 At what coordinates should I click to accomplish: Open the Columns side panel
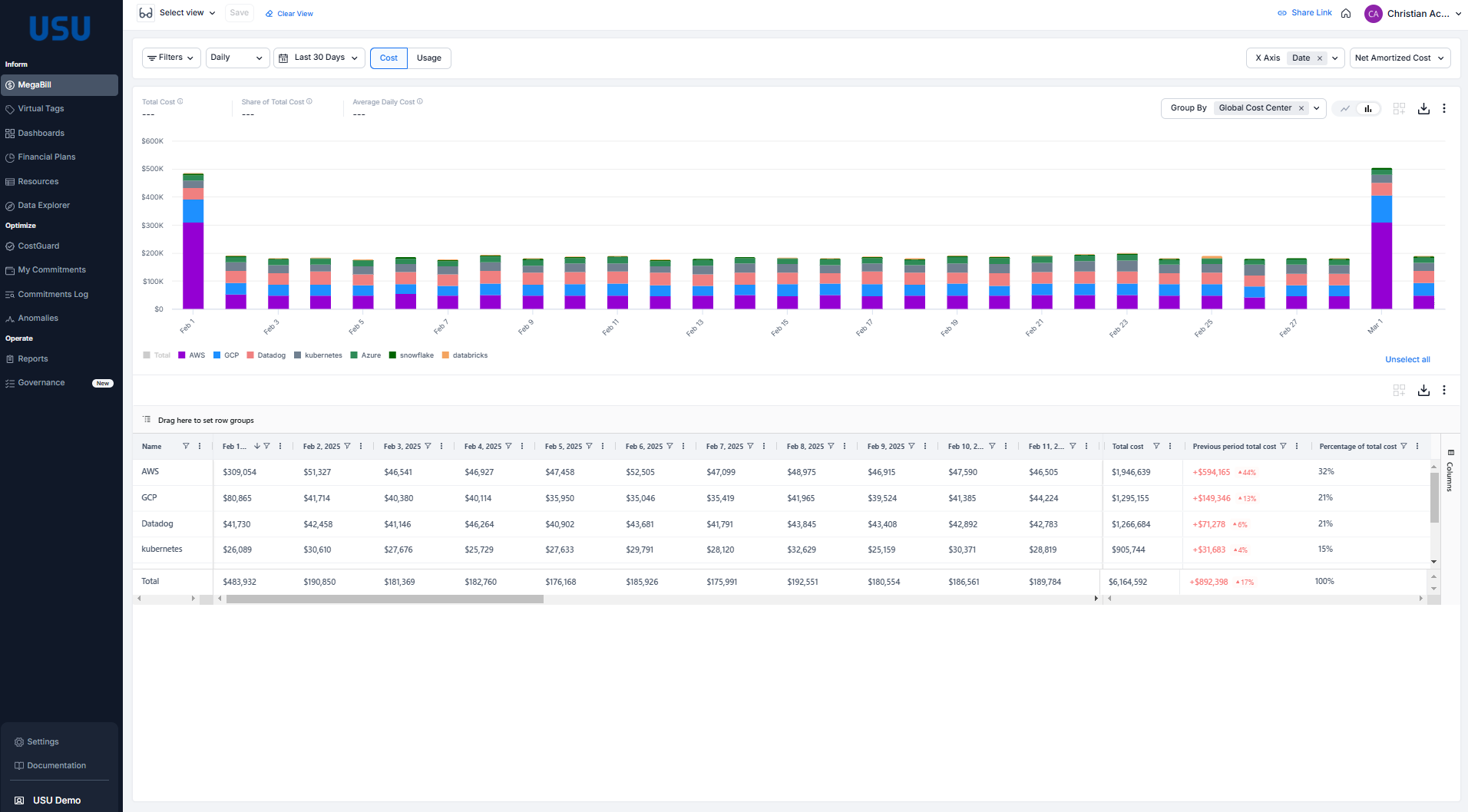tap(1450, 470)
